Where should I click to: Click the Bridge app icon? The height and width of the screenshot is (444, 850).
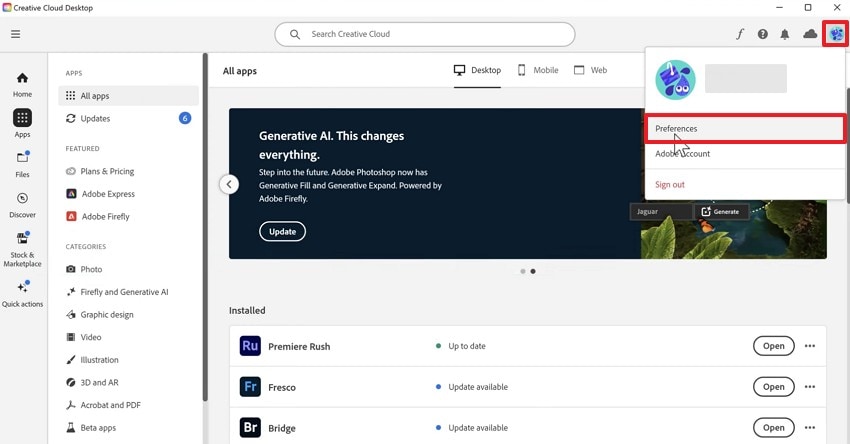coord(250,428)
